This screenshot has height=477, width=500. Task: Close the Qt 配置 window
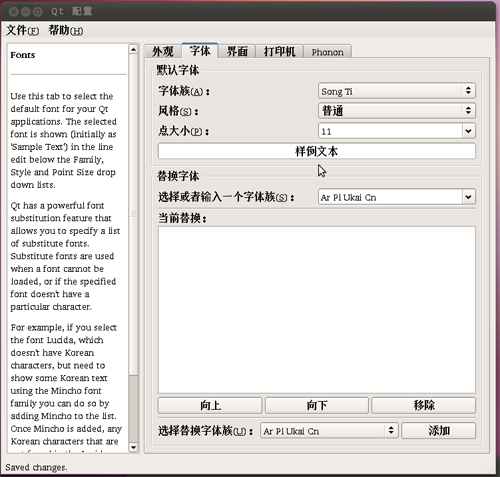pos(13,12)
